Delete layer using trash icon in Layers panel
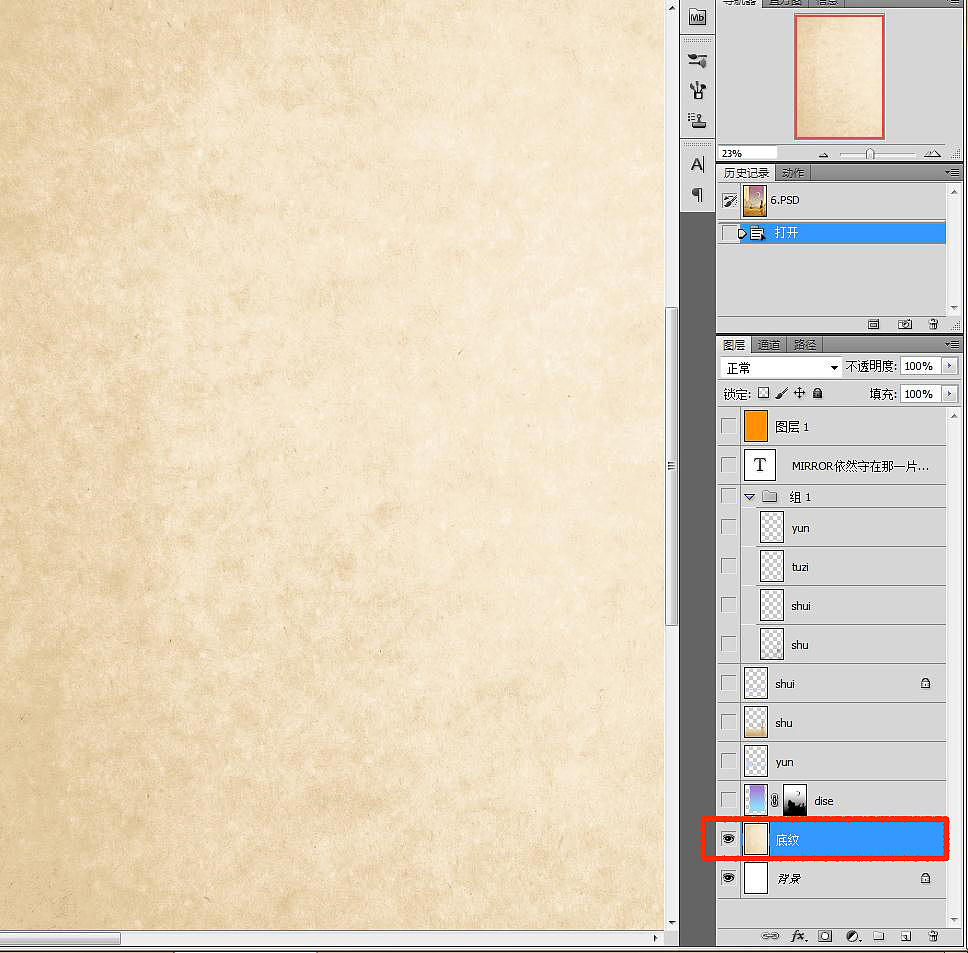This screenshot has width=968, height=953. (933, 936)
